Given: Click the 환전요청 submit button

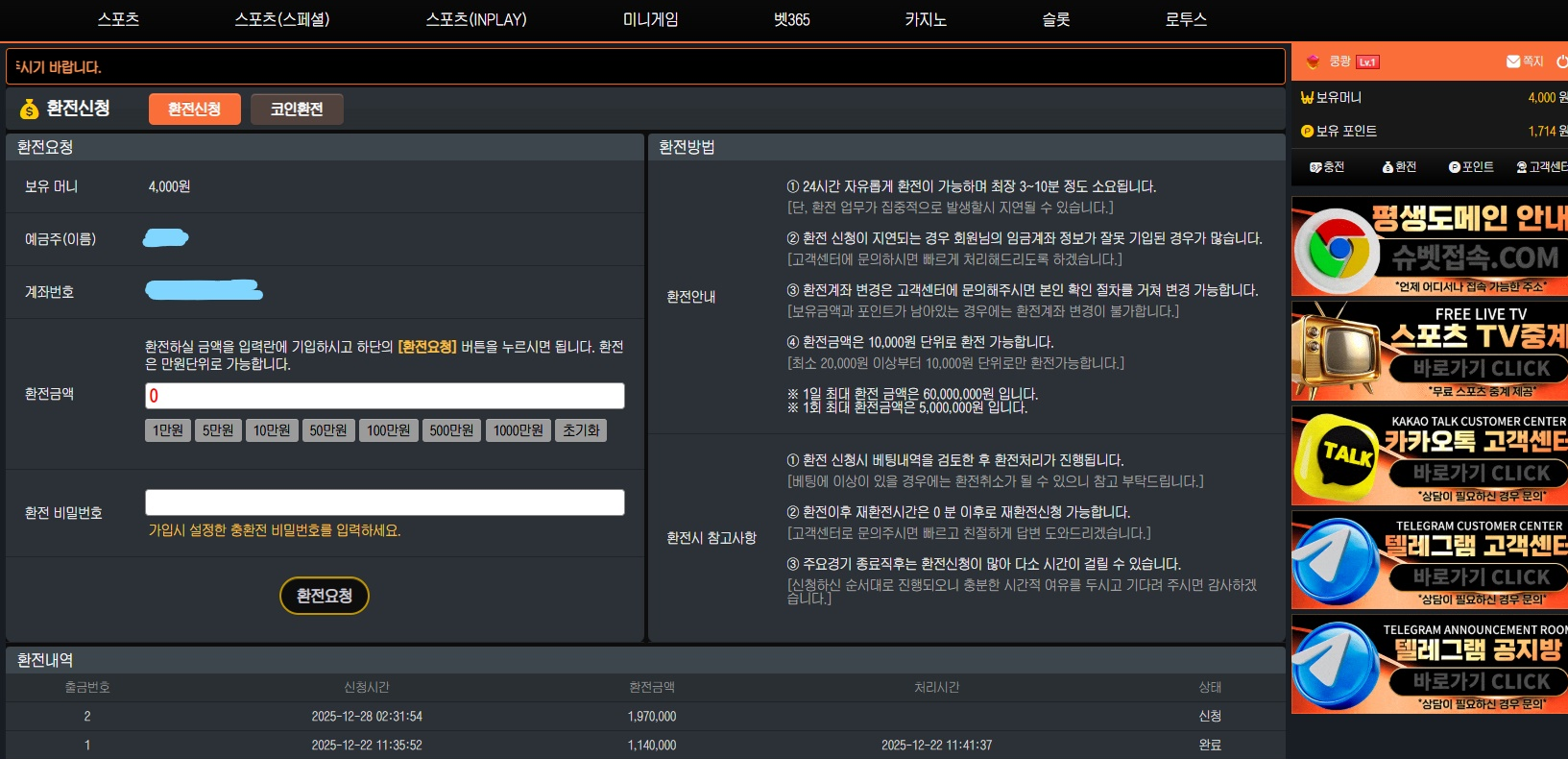Looking at the screenshot, I should coord(325,596).
